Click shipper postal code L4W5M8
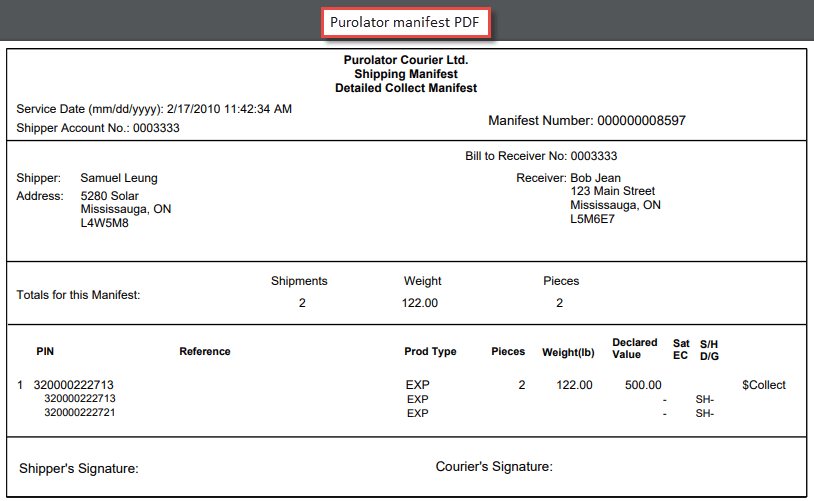 (104, 223)
